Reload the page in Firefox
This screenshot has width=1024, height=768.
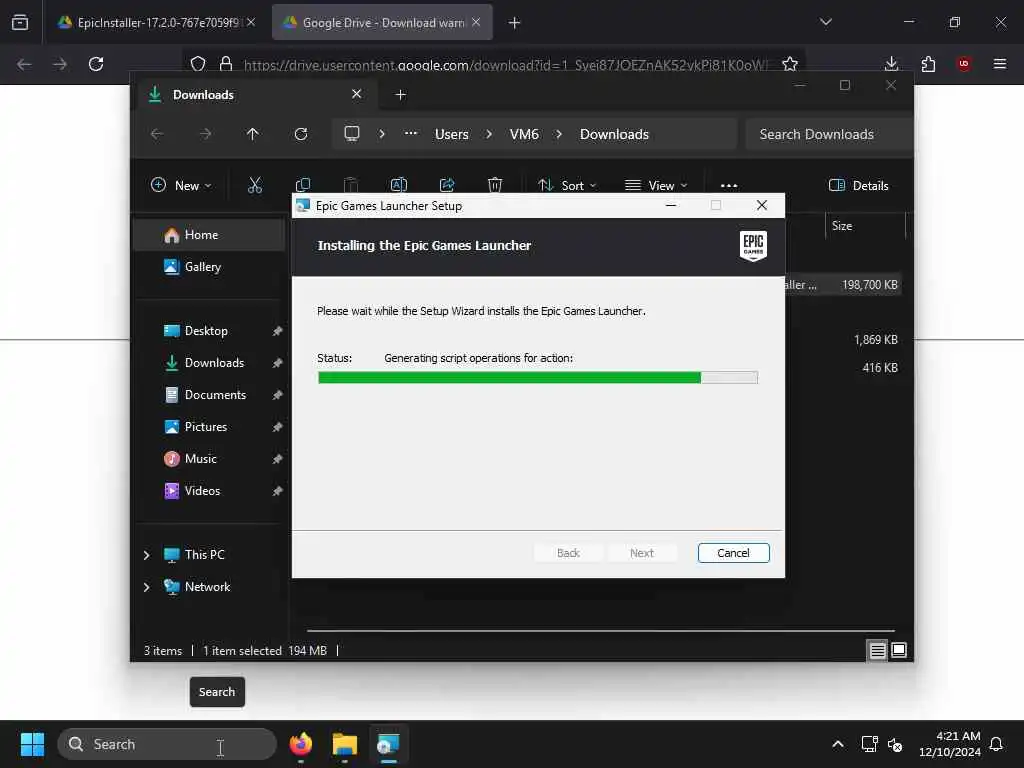click(x=96, y=64)
